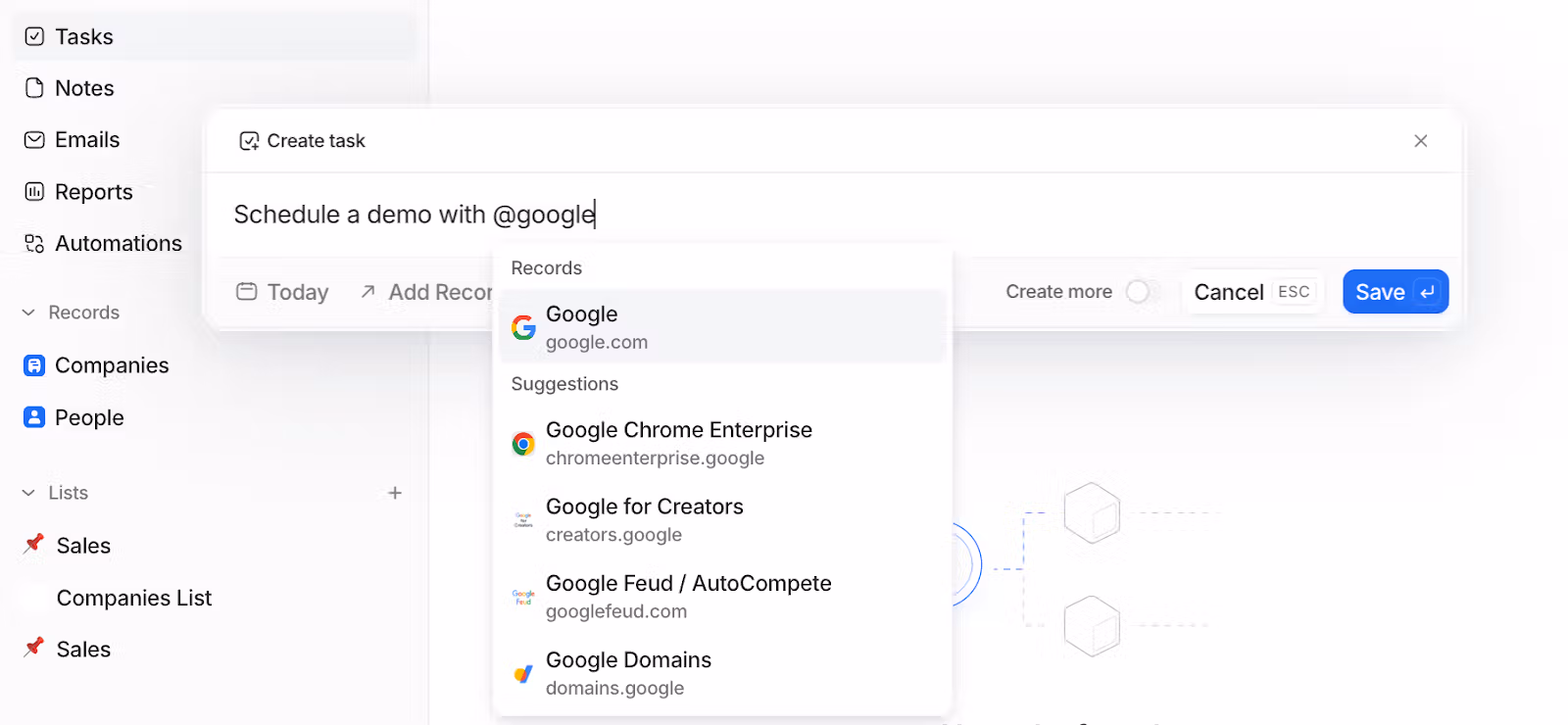Screen dimensions: 1568x725
Task: Add a new list with plus icon
Action: point(395,493)
